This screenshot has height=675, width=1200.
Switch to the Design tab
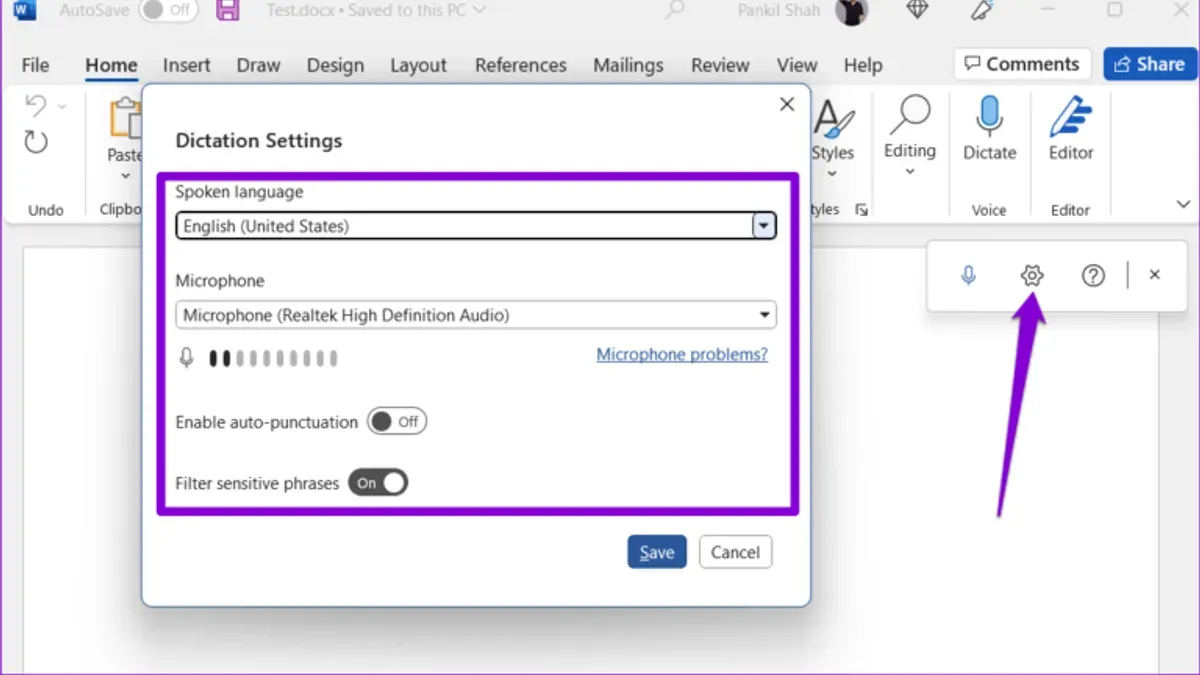[335, 65]
